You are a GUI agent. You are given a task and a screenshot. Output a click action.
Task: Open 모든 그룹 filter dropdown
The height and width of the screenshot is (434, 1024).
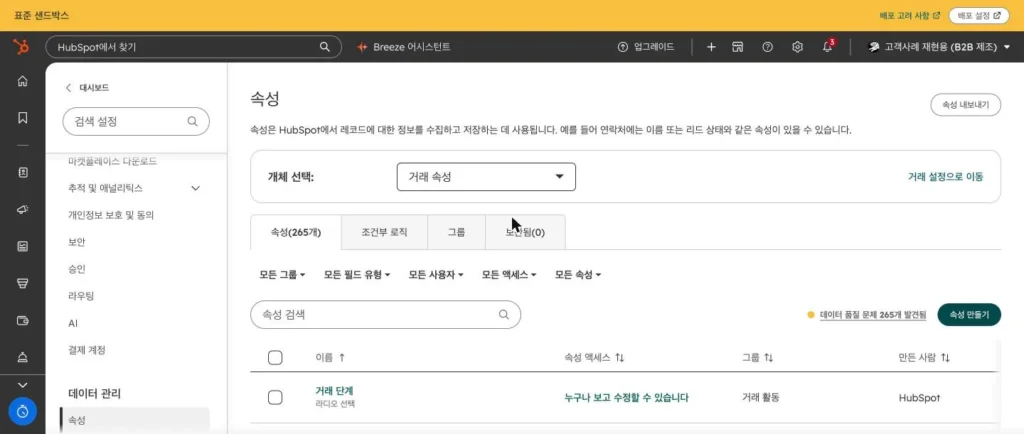click(x=282, y=275)
